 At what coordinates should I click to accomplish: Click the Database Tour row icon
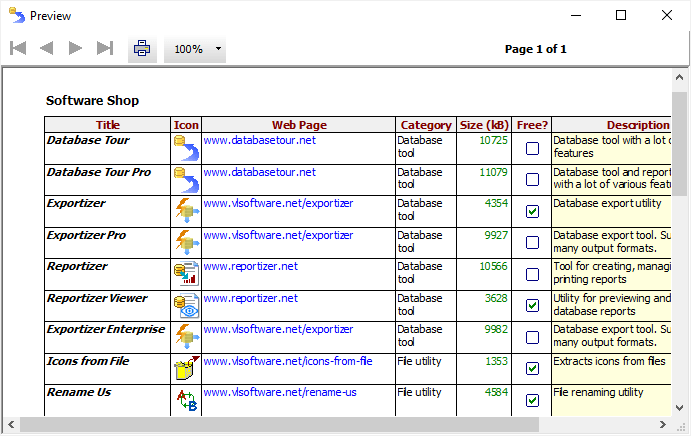[186, 149]
